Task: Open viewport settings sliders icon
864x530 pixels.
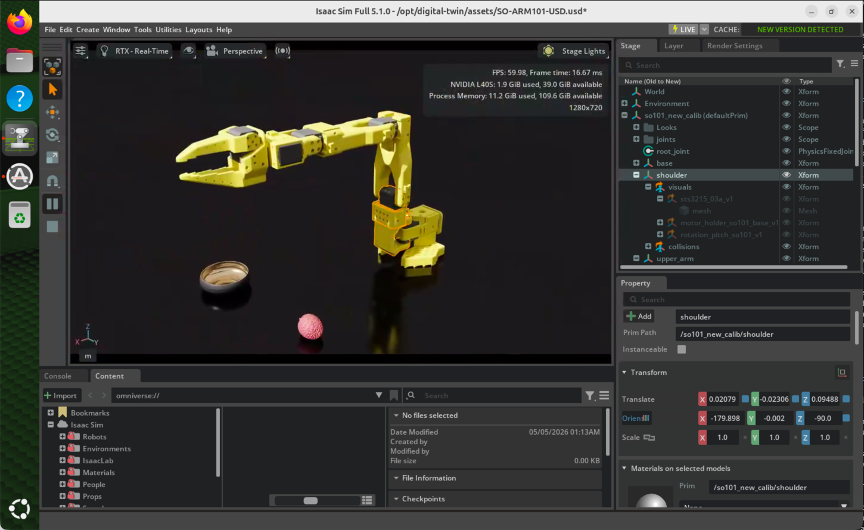Action: (80, 51)
